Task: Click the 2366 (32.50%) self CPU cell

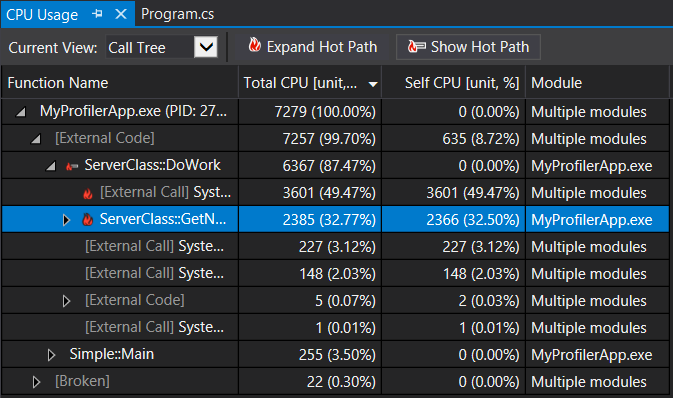Action: 454,219
